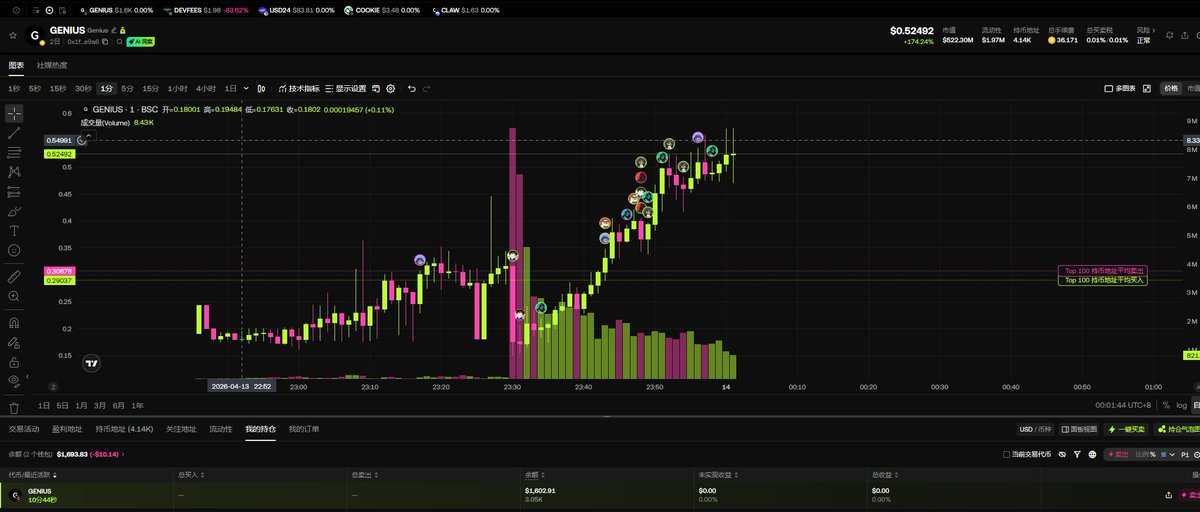Star GENIUS token as favorite
Viewport: 1200px width, 512px height.
point(13,34)
